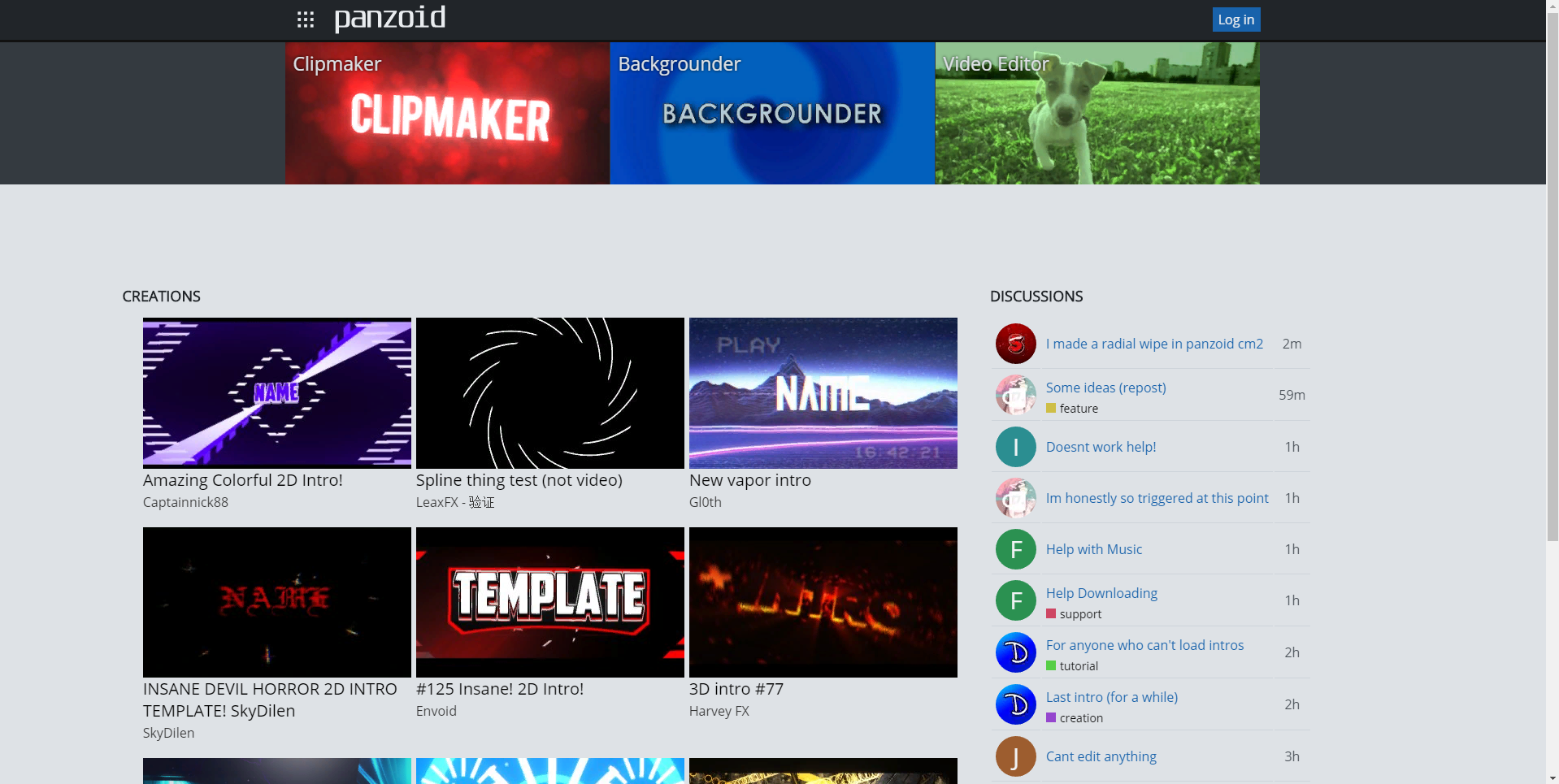Open the Video Editor
The width and height of the screenshot is (1559, 784).
tap(1097, 113)
